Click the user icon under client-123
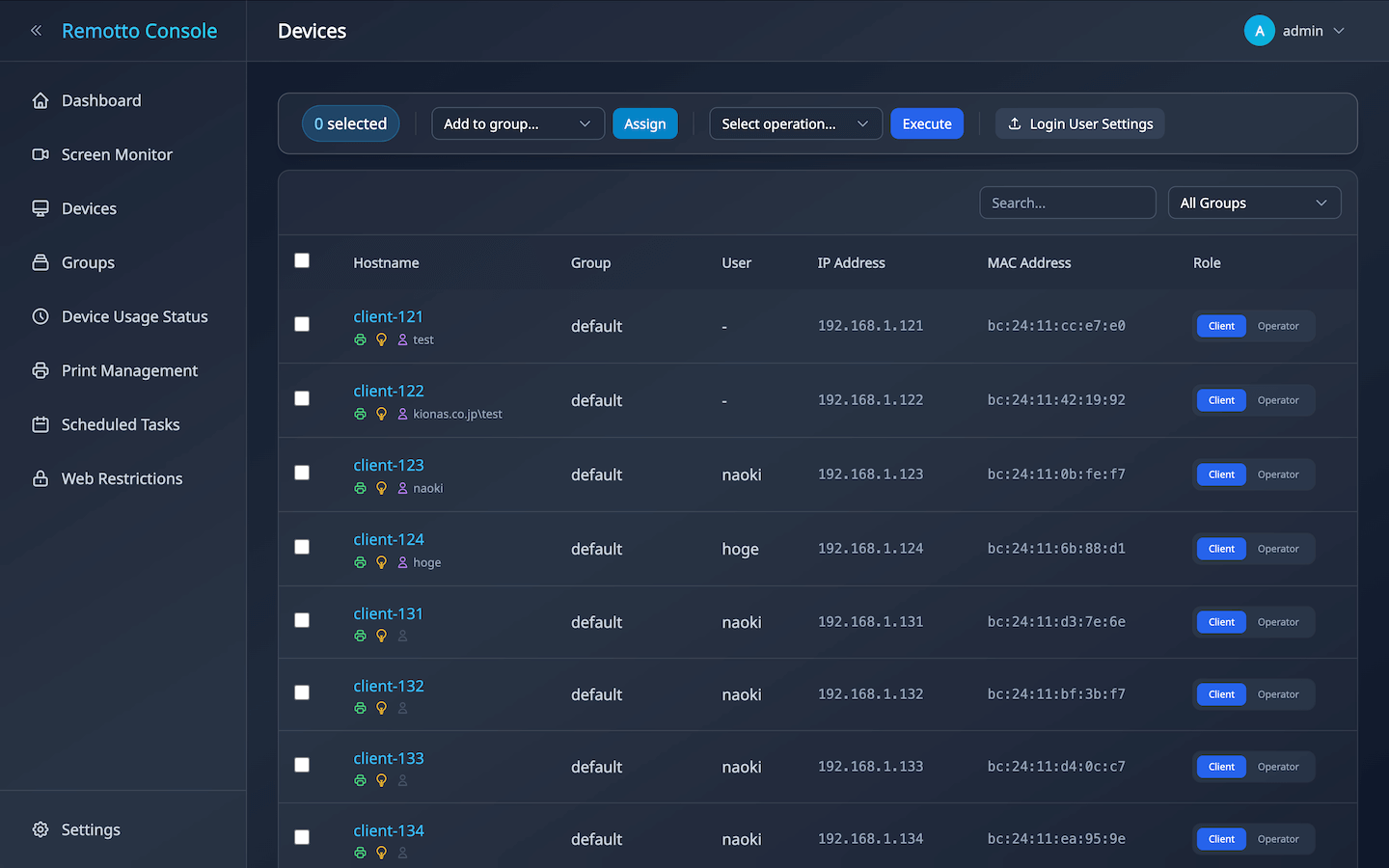Screen dimensions: 1389x868 click(402, 488)
